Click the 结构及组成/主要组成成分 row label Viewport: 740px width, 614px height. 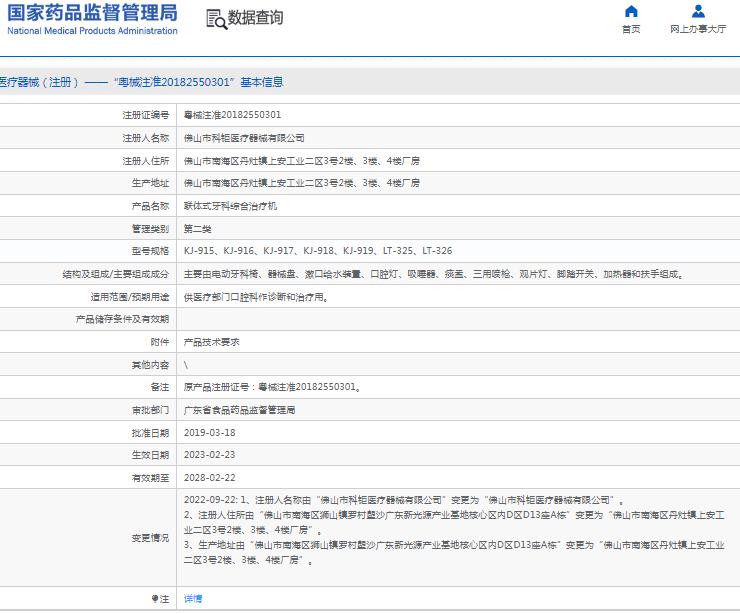[x=116, y=274]
